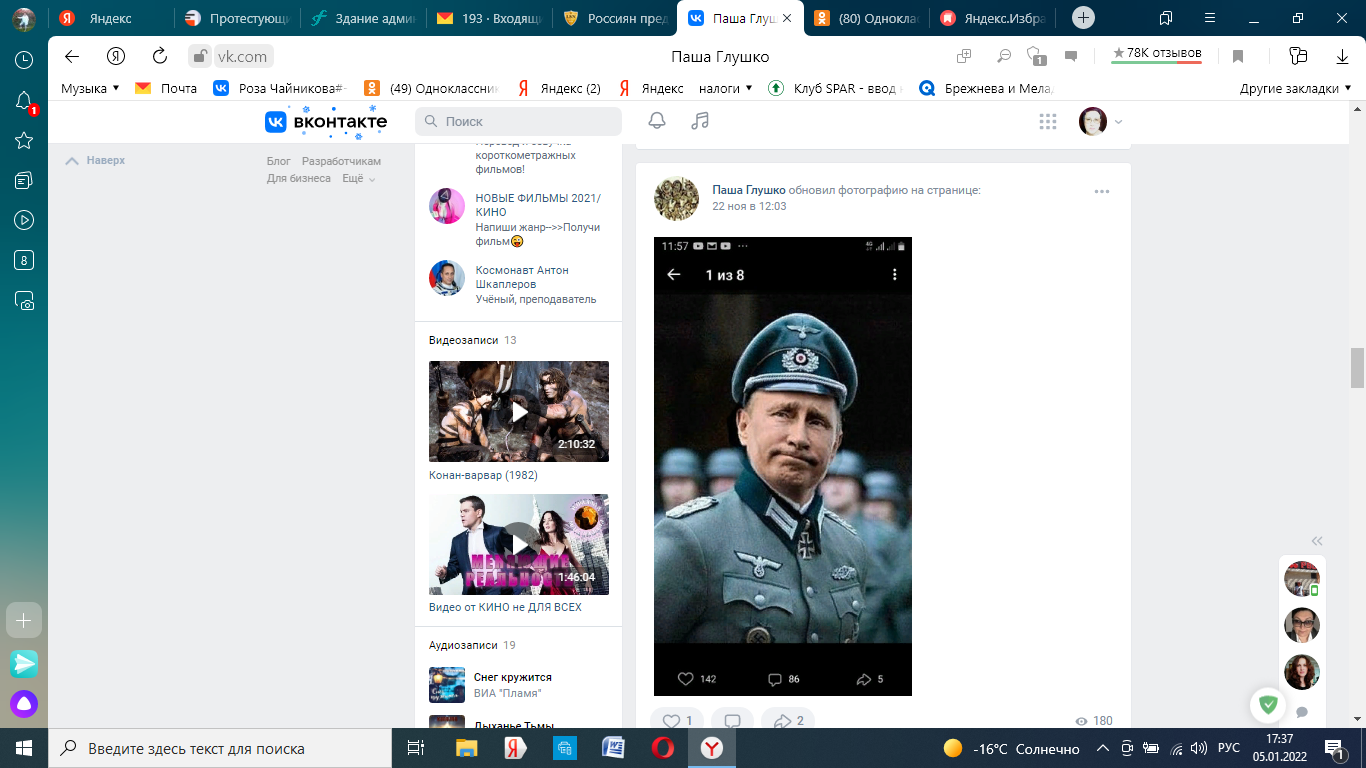Viewport: 1366px width, 768px height.
Task: Open the Ещё footer dropdown
Action: tap(358, 178)
